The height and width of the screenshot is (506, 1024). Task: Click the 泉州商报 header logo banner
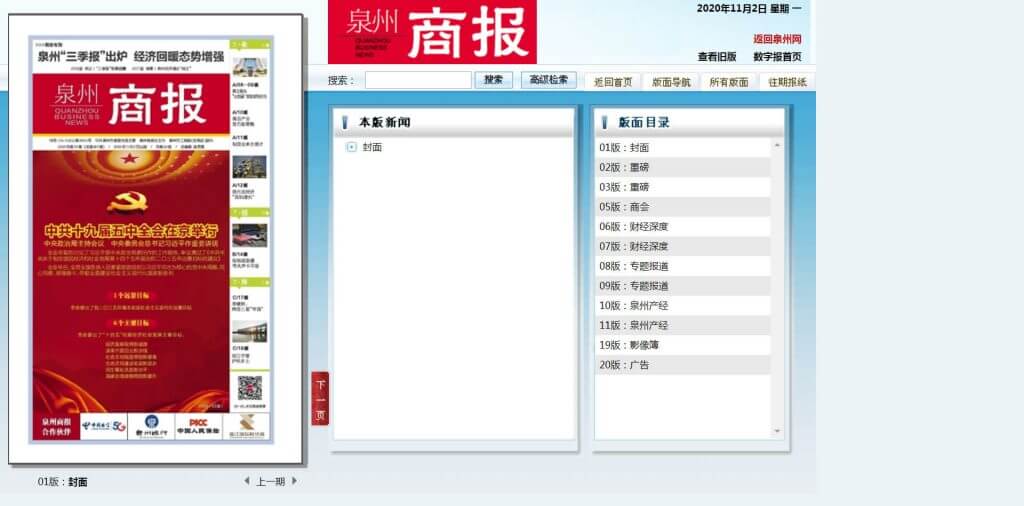tap(432, 31)
